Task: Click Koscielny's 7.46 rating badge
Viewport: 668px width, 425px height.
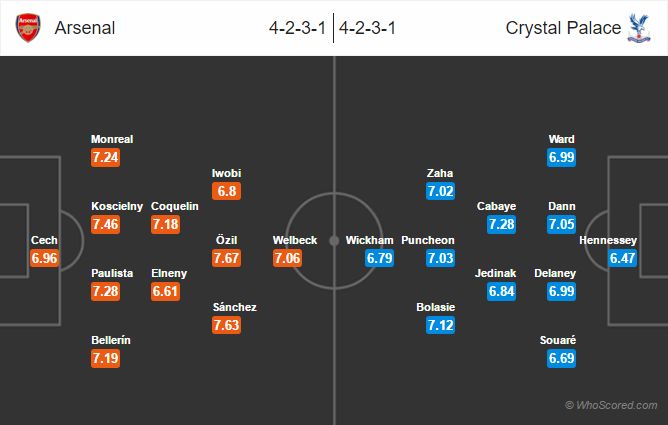Action: tap(105, 224)
